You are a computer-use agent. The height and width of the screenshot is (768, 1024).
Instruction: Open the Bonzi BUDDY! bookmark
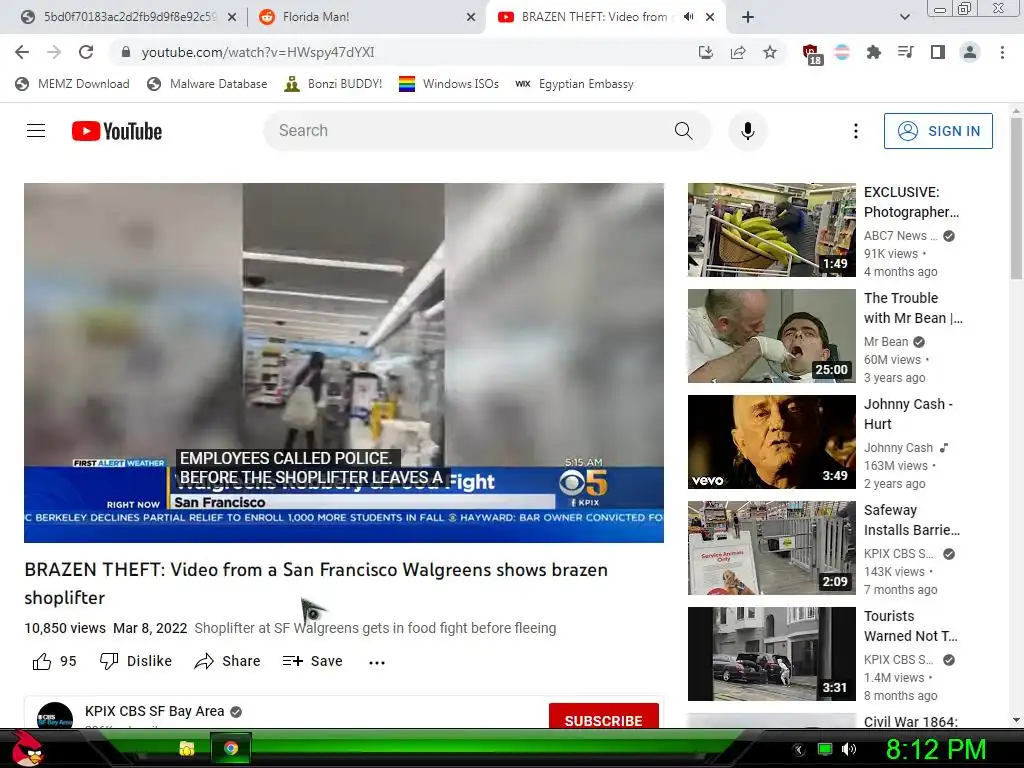click(x=333, y=84)
